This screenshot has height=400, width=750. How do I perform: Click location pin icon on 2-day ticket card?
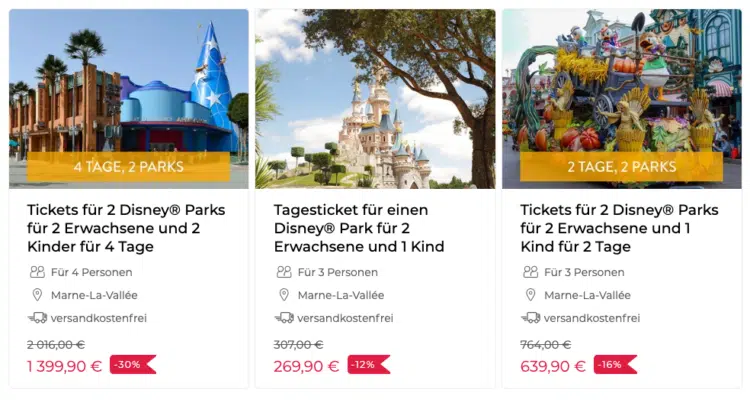coord(531,295)
